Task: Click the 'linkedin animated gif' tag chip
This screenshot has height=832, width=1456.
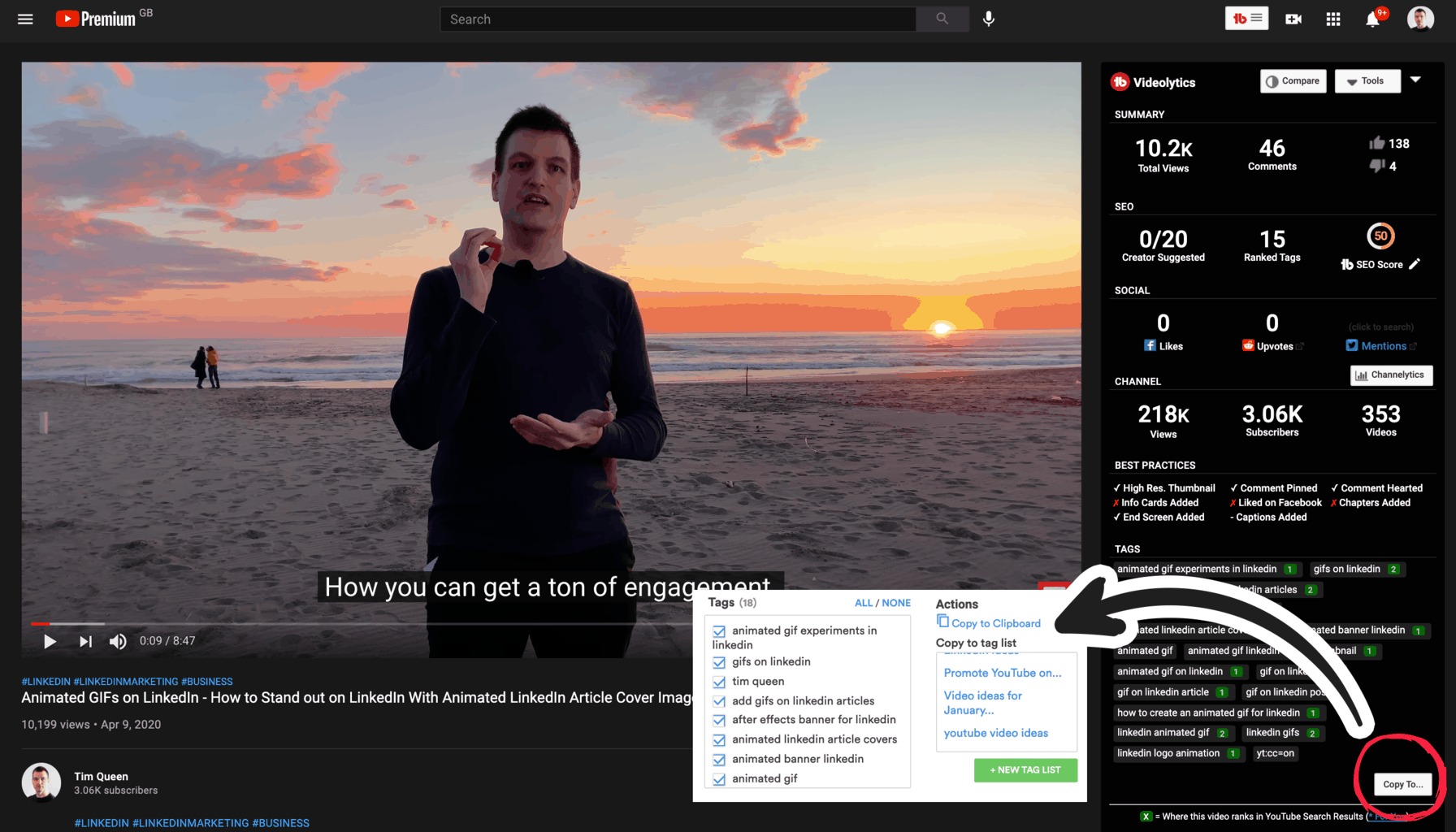Action: 1172,732
